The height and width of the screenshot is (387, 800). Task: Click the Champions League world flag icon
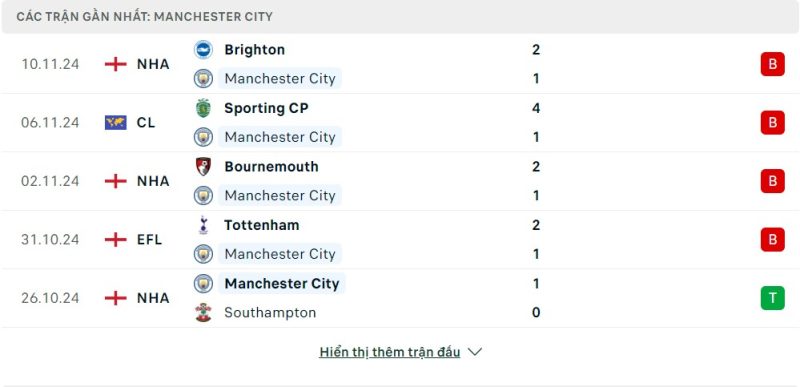(x=116, y=122)
